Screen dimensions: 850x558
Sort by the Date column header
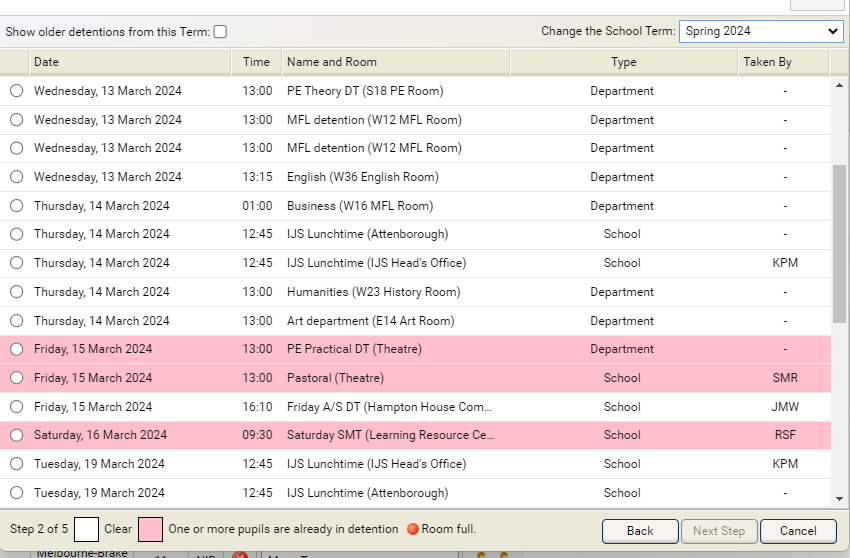pos(130,62)
